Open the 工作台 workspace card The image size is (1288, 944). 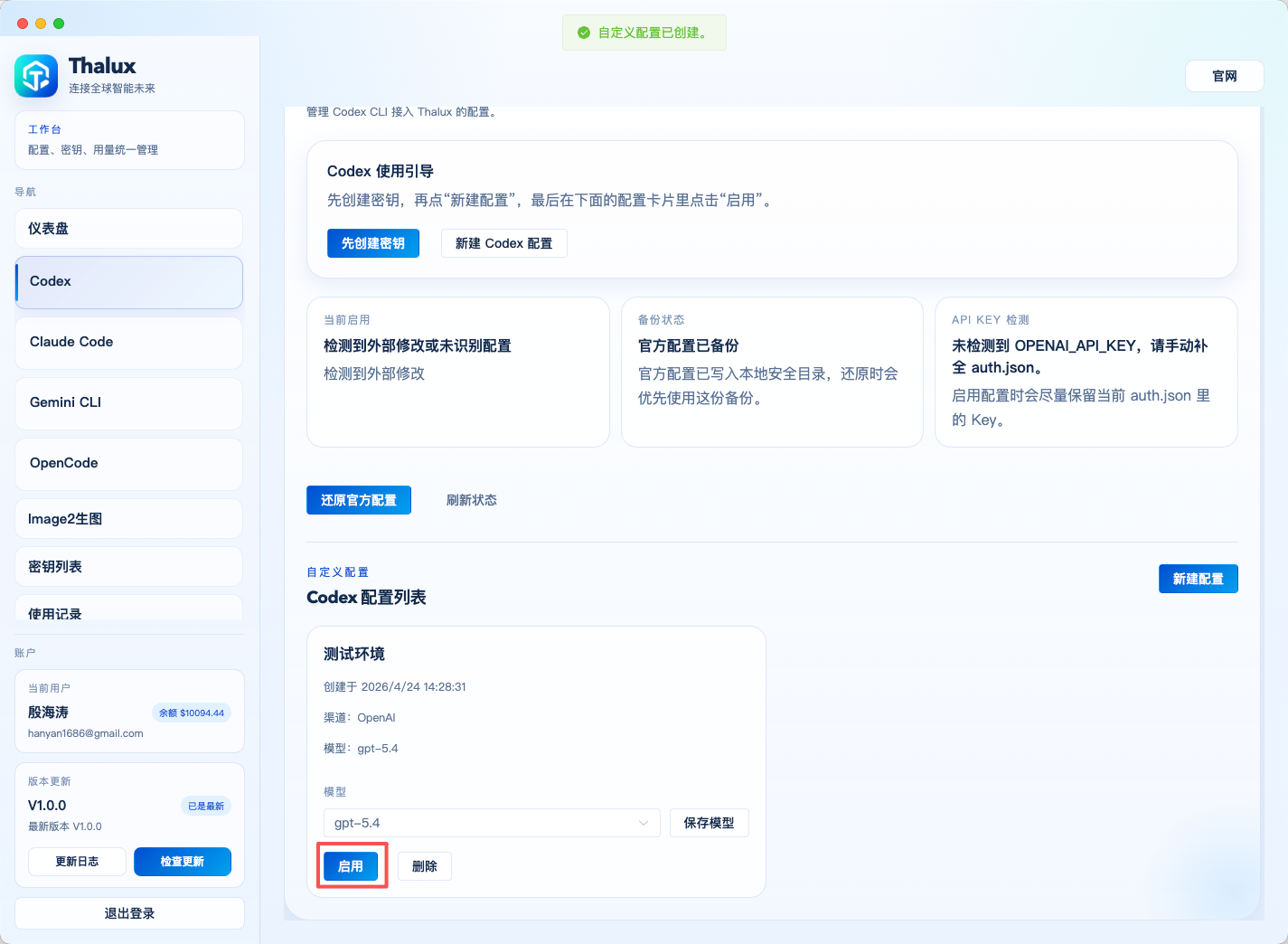[x=129, y=140]
